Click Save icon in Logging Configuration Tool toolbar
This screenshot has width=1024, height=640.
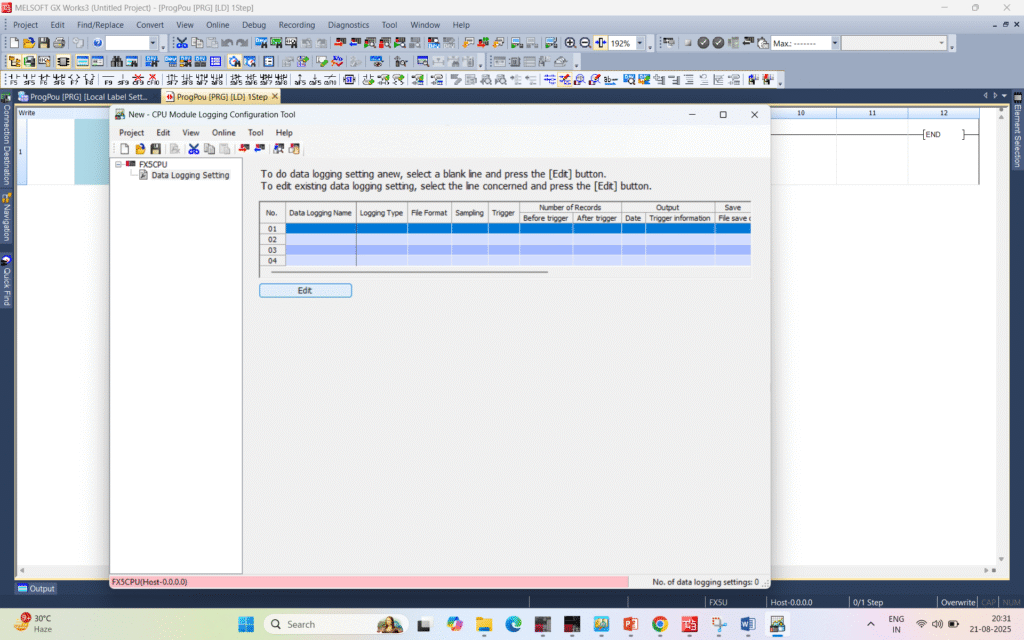click(x=155, y=149)
